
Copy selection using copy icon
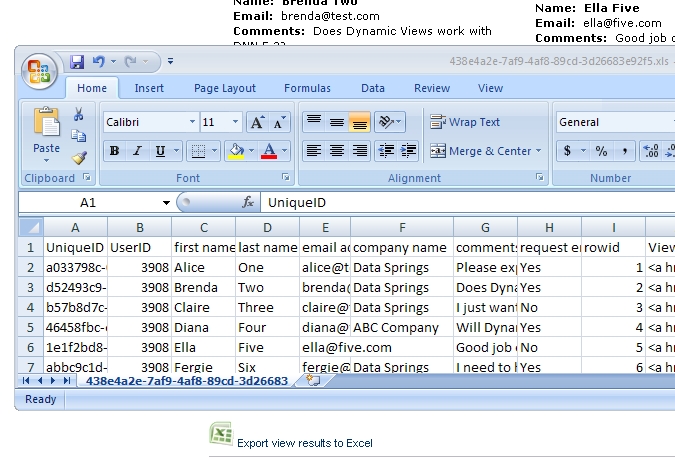78,136
